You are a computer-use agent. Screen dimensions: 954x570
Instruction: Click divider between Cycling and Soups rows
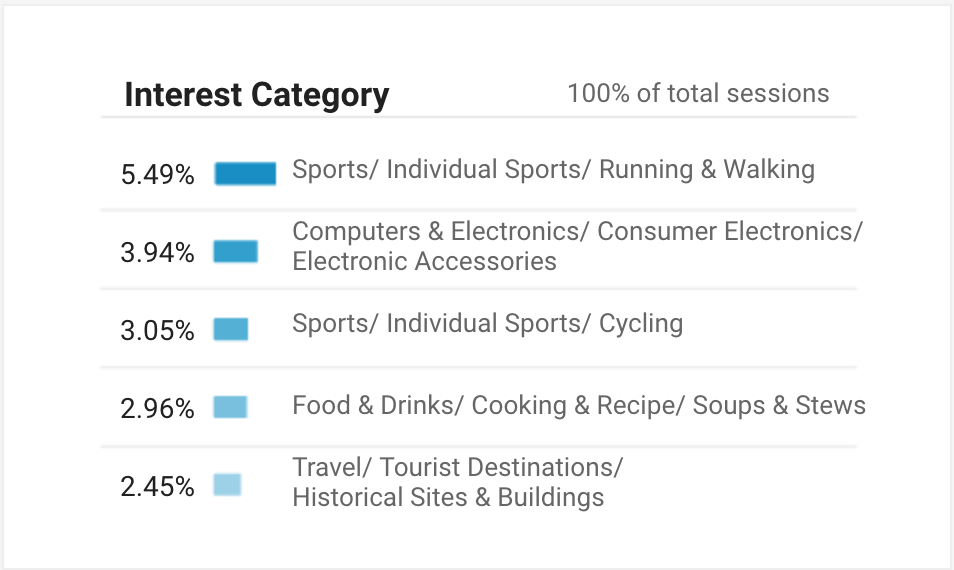click(x=478, y=367)
